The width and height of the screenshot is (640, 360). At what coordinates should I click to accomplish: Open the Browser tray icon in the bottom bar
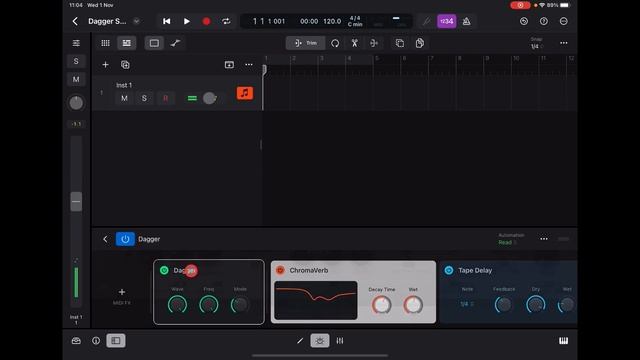(x=76, y=341)
